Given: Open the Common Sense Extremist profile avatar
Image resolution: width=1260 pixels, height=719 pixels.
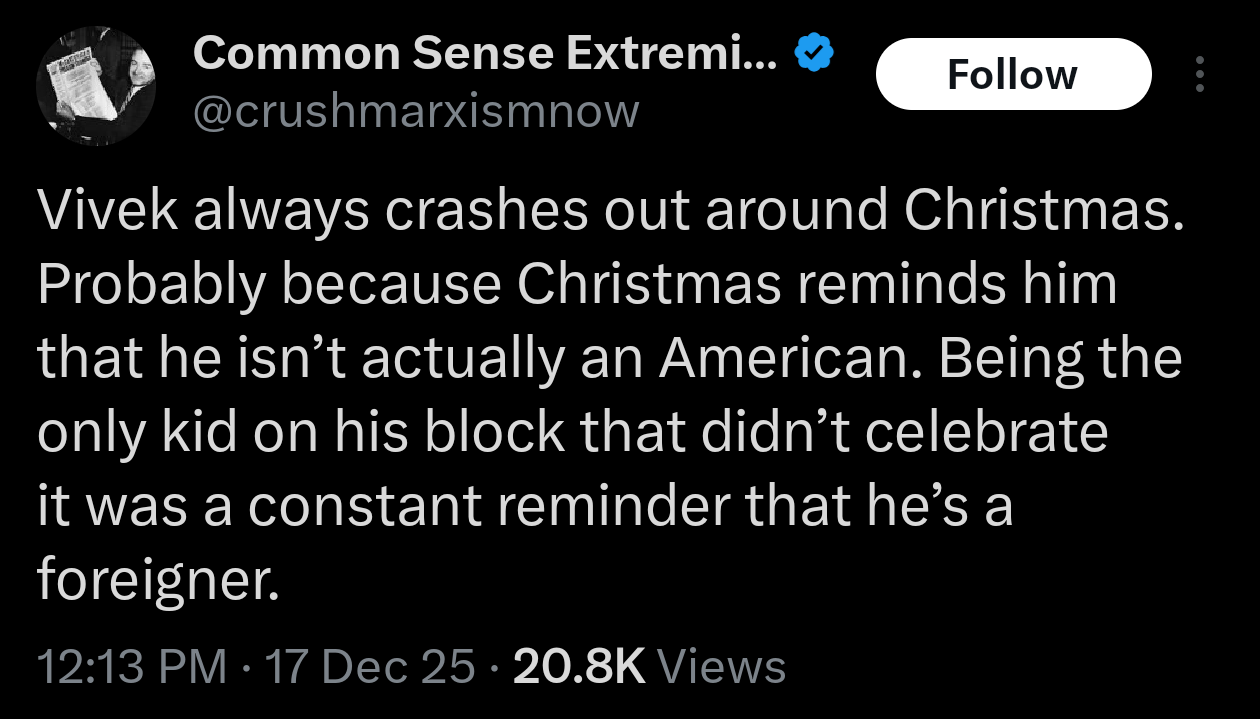Looking at the screenshot, I should click(x=96, y=88).
